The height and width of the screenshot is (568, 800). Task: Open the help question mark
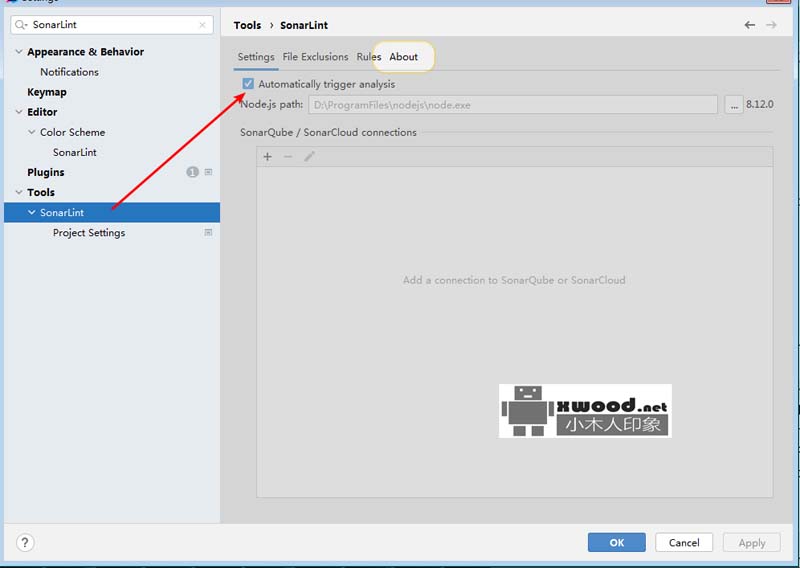[x=25, y=542]
